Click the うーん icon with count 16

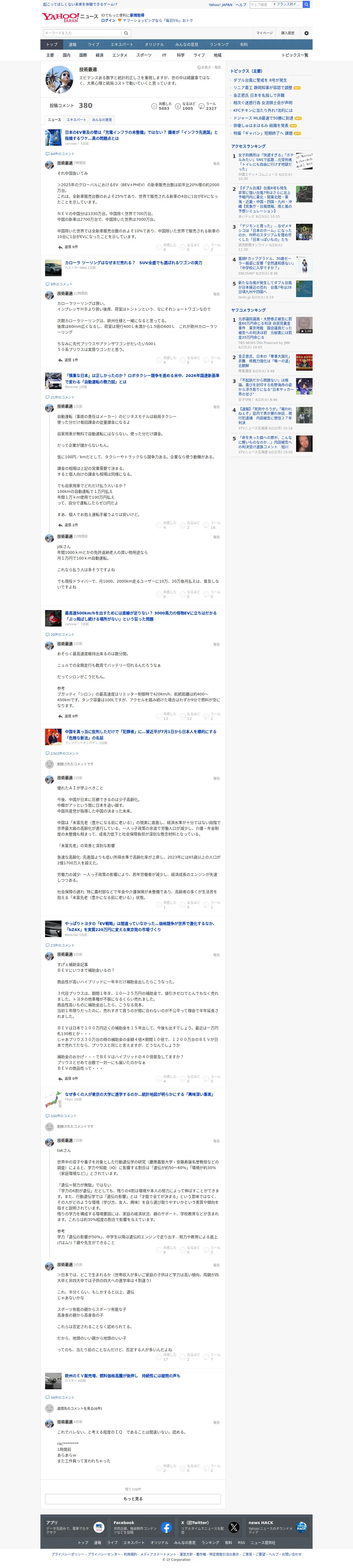[207, 525]
